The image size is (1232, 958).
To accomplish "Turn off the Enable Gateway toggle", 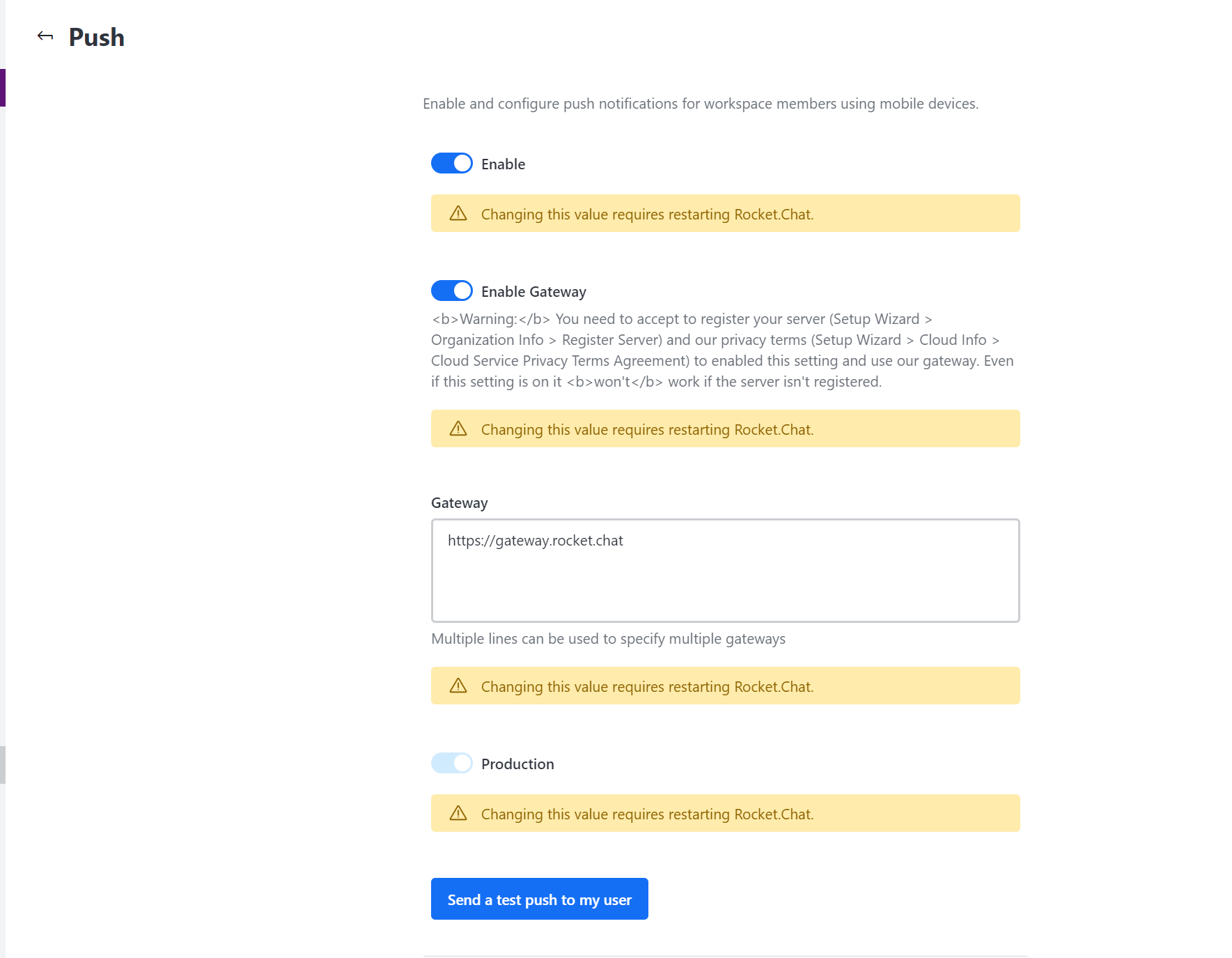I will (x=451, y=291).
